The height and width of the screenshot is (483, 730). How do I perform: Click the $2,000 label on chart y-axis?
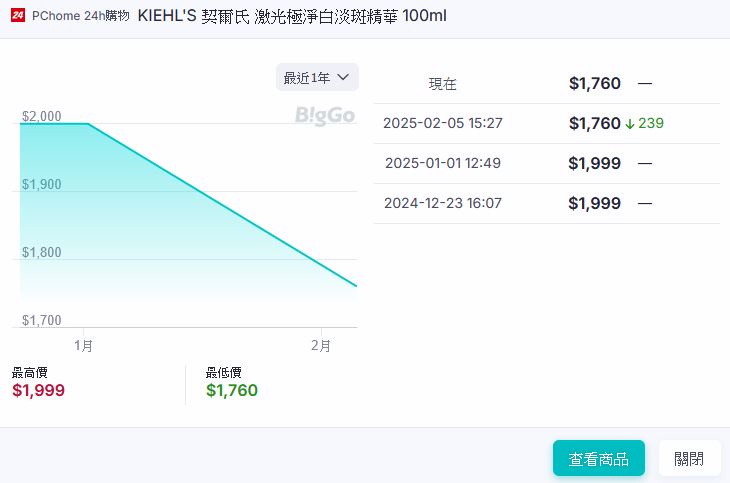coord(42,117)
